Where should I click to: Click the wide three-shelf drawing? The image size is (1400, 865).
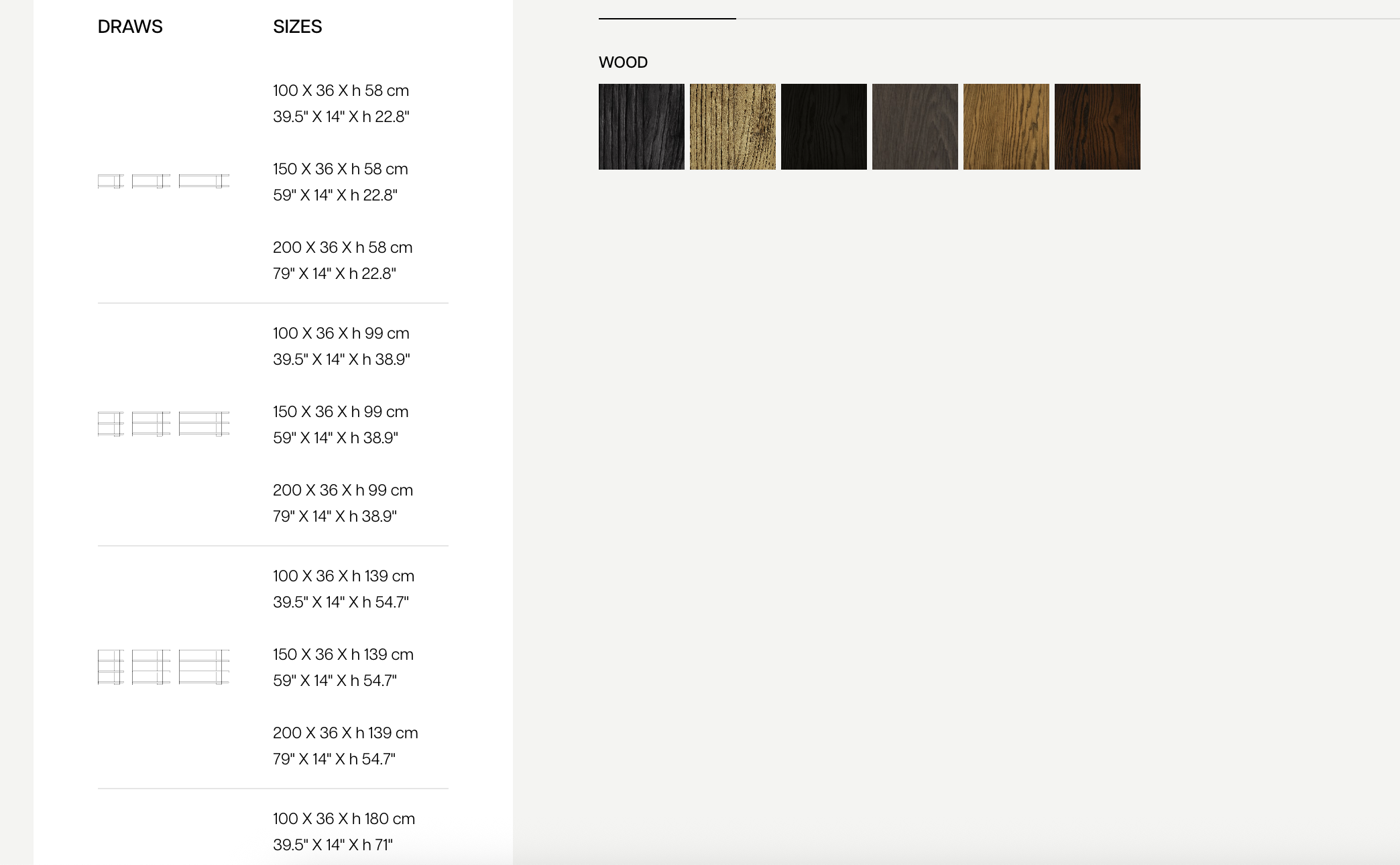tap(204, 667)
